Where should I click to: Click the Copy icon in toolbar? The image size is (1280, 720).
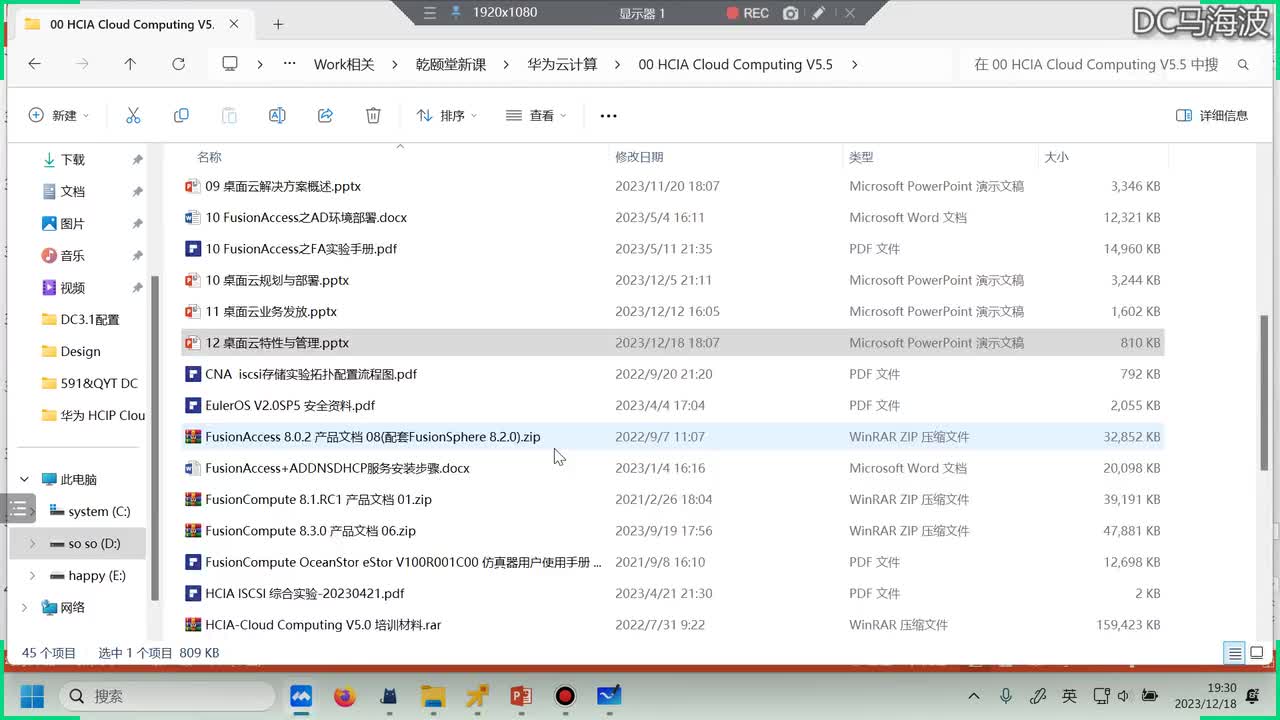[181, 116]
